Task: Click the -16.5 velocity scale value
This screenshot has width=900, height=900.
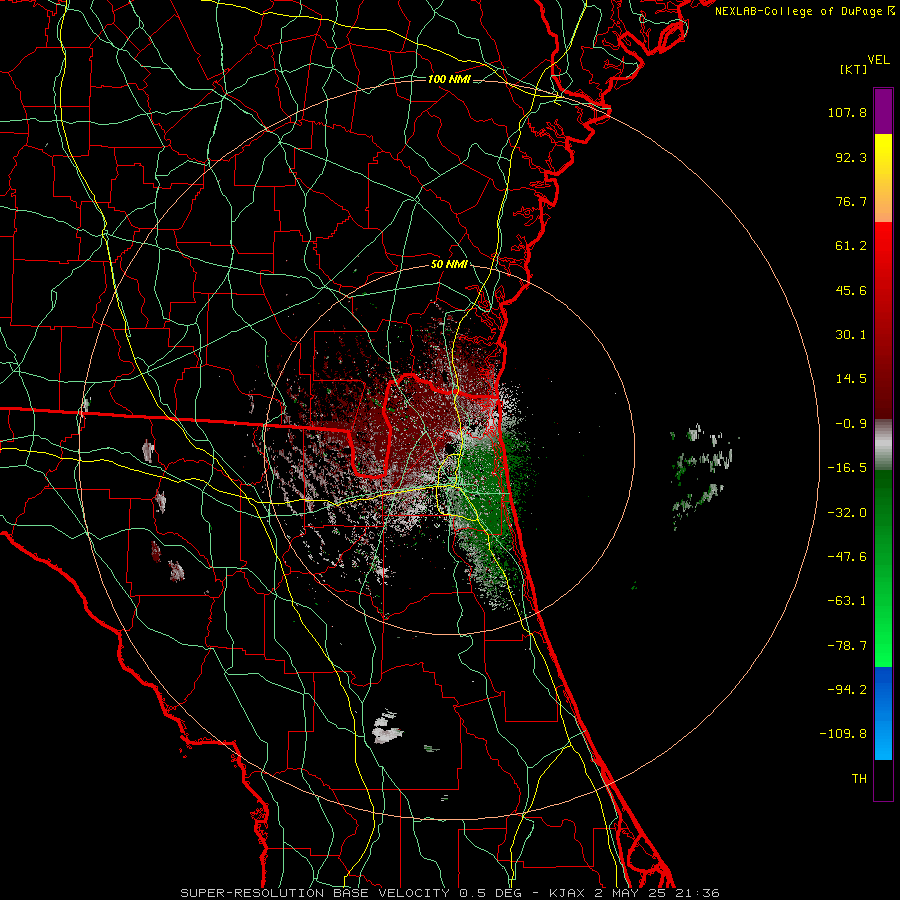Action: [x=847, y=468]
